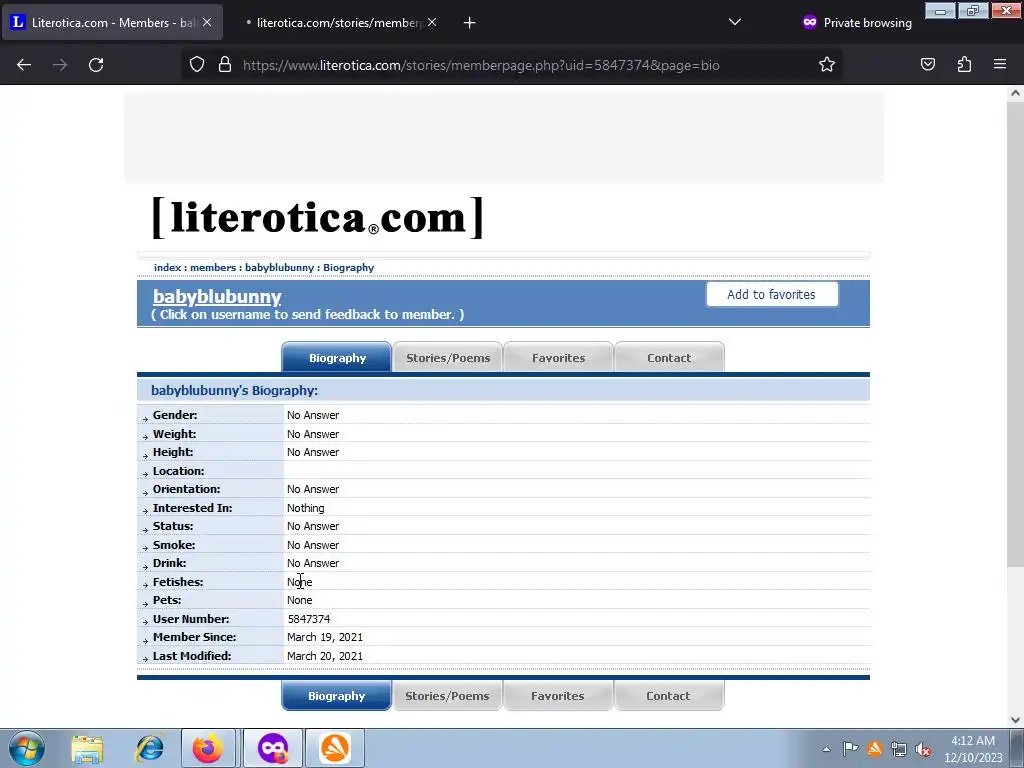Open the members breadcrumb link
The width and height of the screenshot is (1024, 768).
[x=213, y=268]
